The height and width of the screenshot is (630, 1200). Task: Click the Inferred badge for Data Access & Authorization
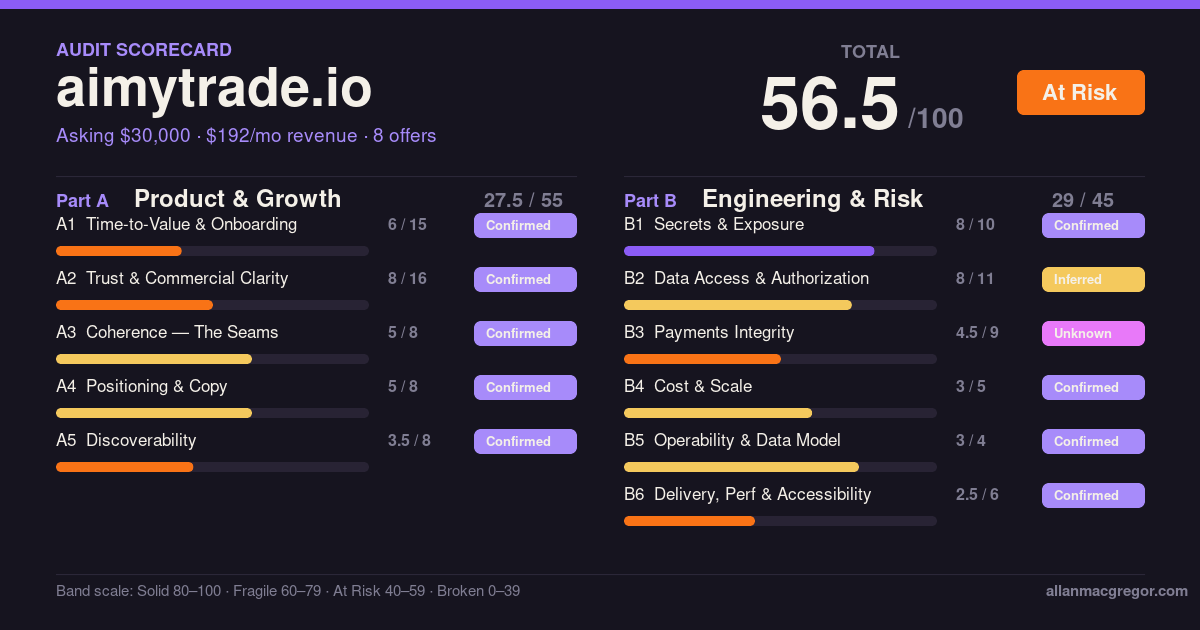(1093, 279)
